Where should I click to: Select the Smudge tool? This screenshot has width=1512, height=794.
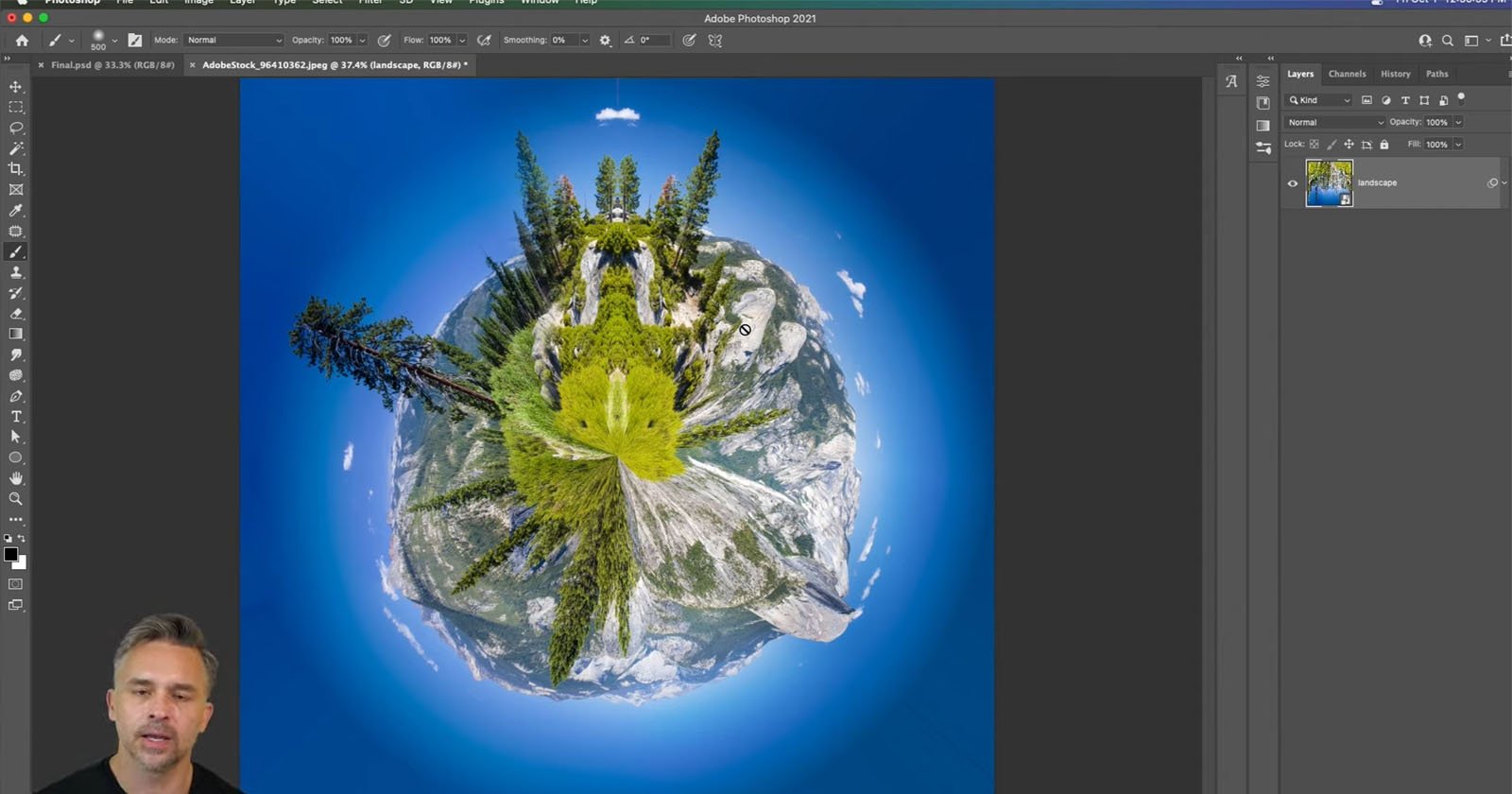16,354
